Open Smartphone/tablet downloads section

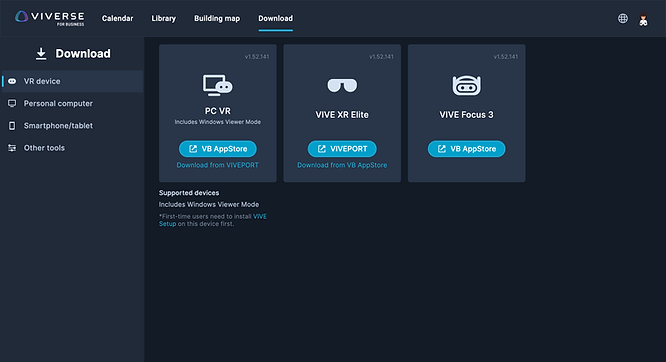pos(73,126)
